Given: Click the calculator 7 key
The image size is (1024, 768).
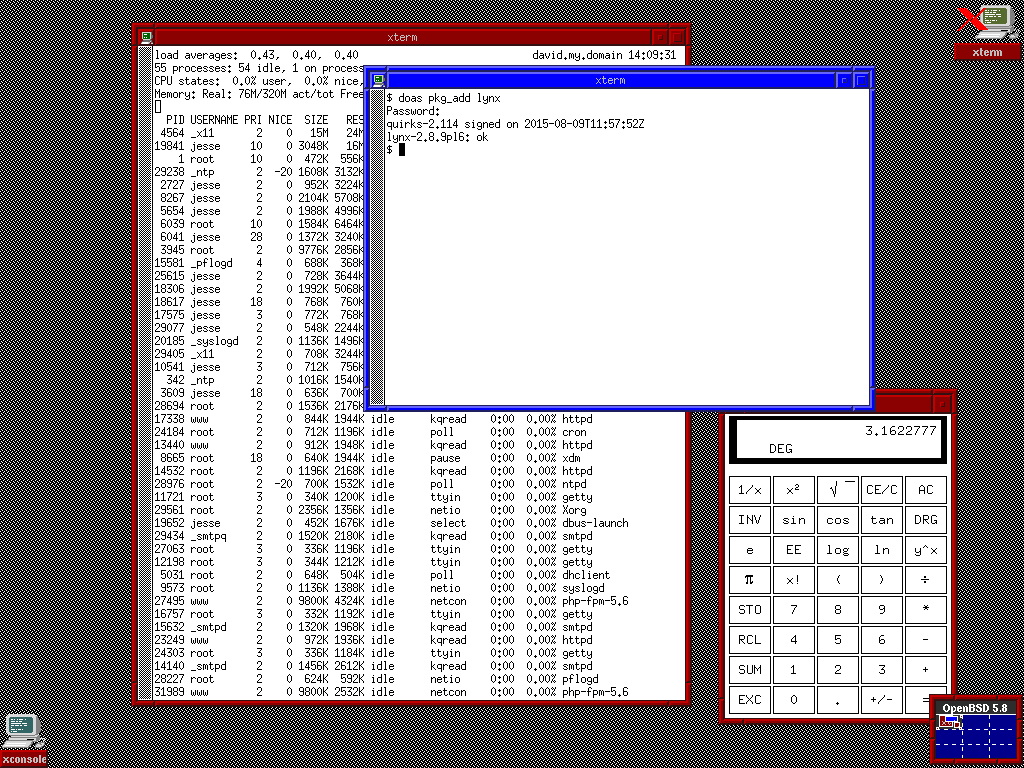Looking at the screenshot, I should [x=793, y=610].
